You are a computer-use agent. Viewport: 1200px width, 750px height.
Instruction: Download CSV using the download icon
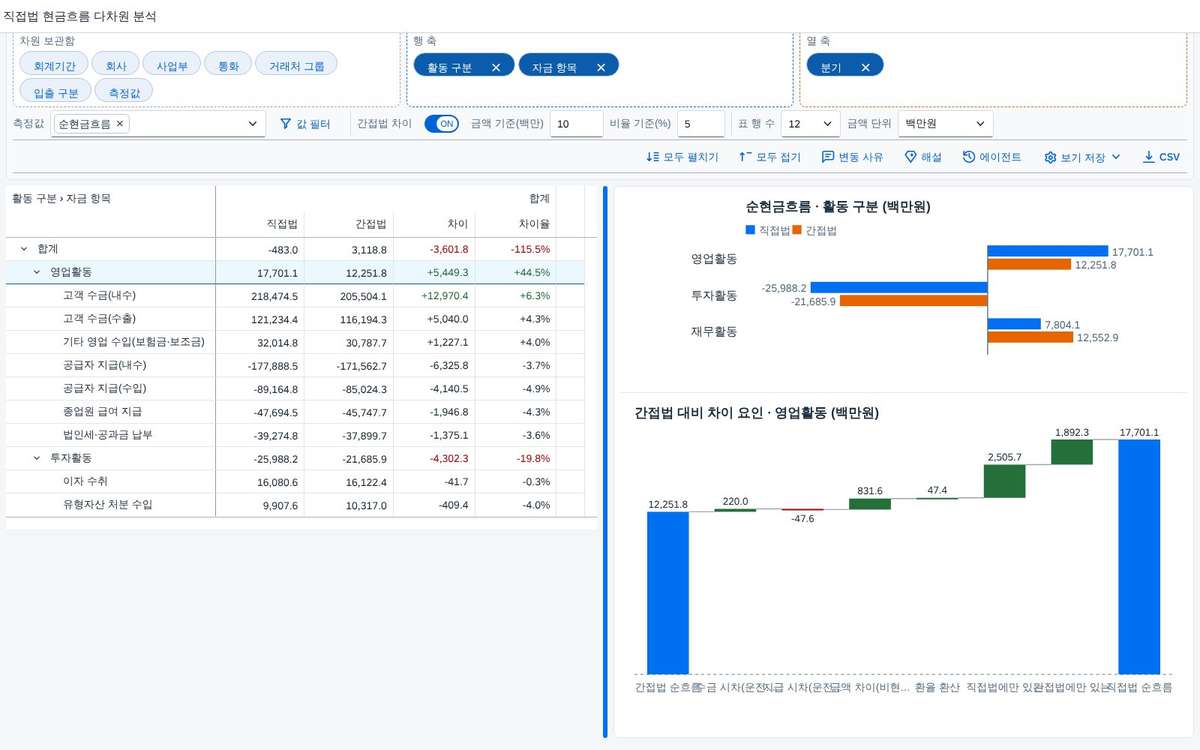click(x=1148, y=157)
